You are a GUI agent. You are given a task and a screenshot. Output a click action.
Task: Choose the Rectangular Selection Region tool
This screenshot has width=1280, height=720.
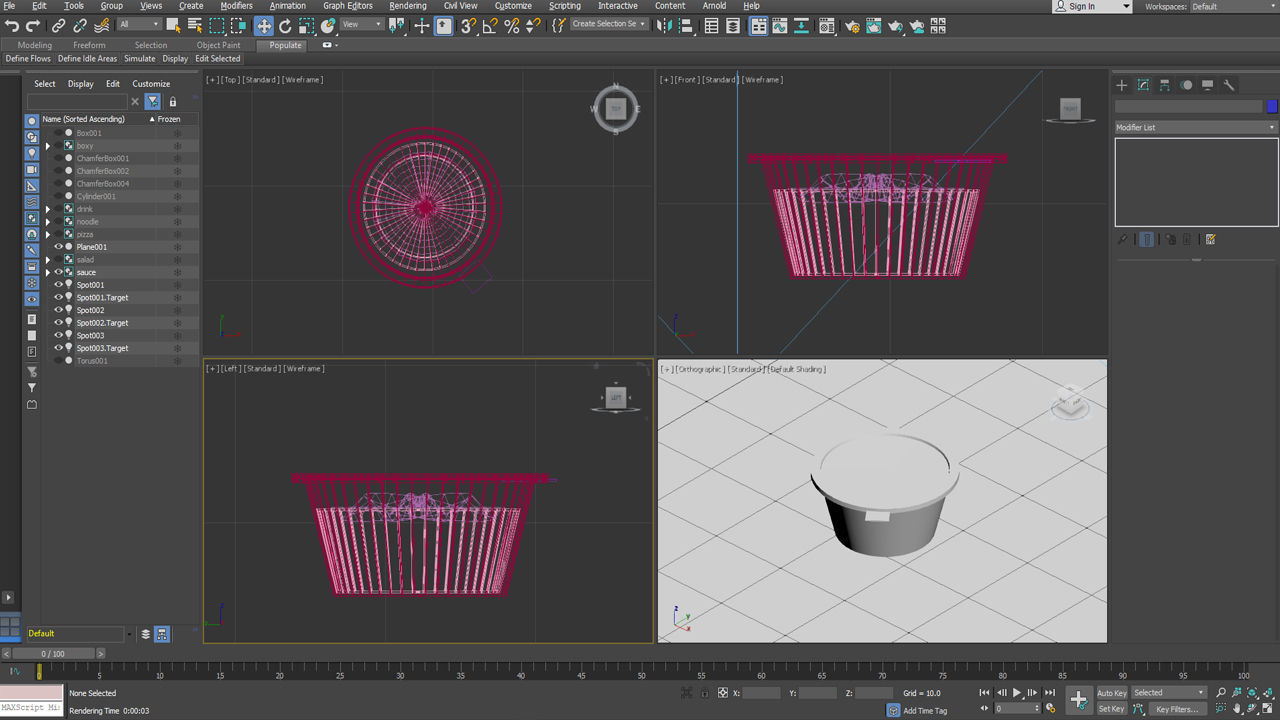tap(217, 25)
